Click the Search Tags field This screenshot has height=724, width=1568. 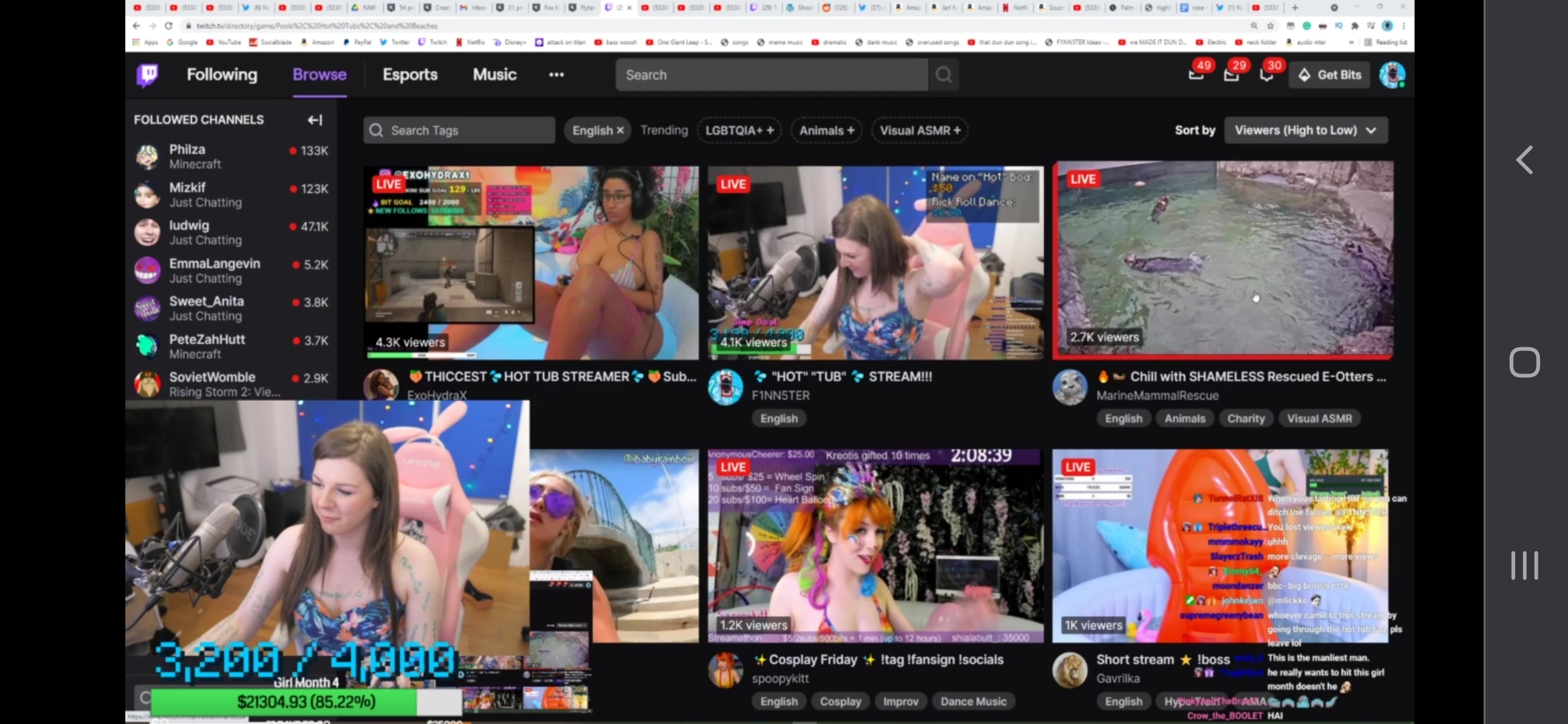pyautogui.click(x=459, y=130)
